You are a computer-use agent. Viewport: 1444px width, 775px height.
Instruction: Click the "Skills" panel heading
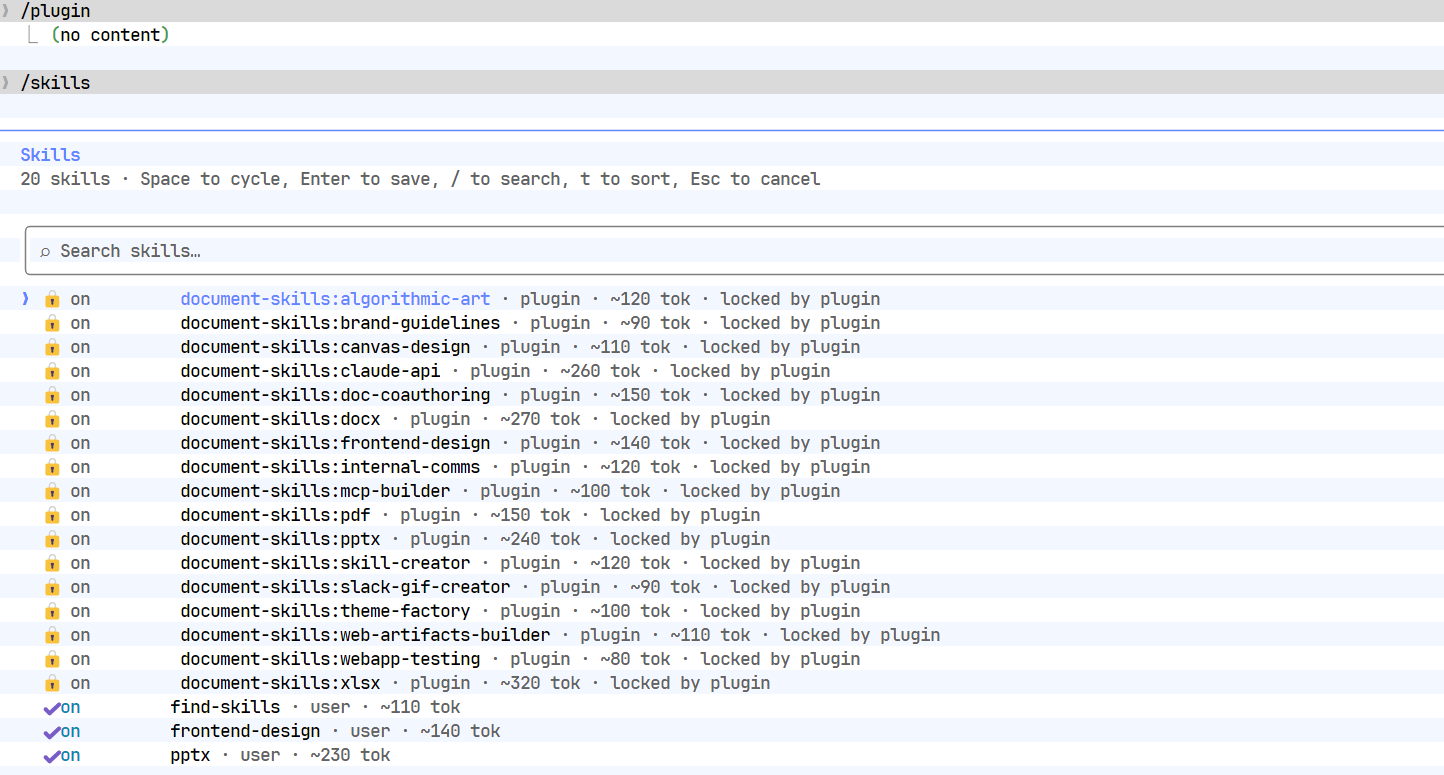pos(50,155)
